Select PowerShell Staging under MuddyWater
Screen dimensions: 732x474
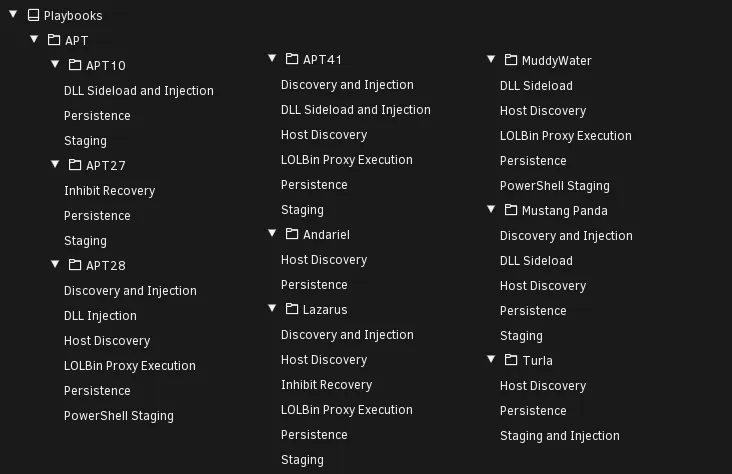(555, 186)
